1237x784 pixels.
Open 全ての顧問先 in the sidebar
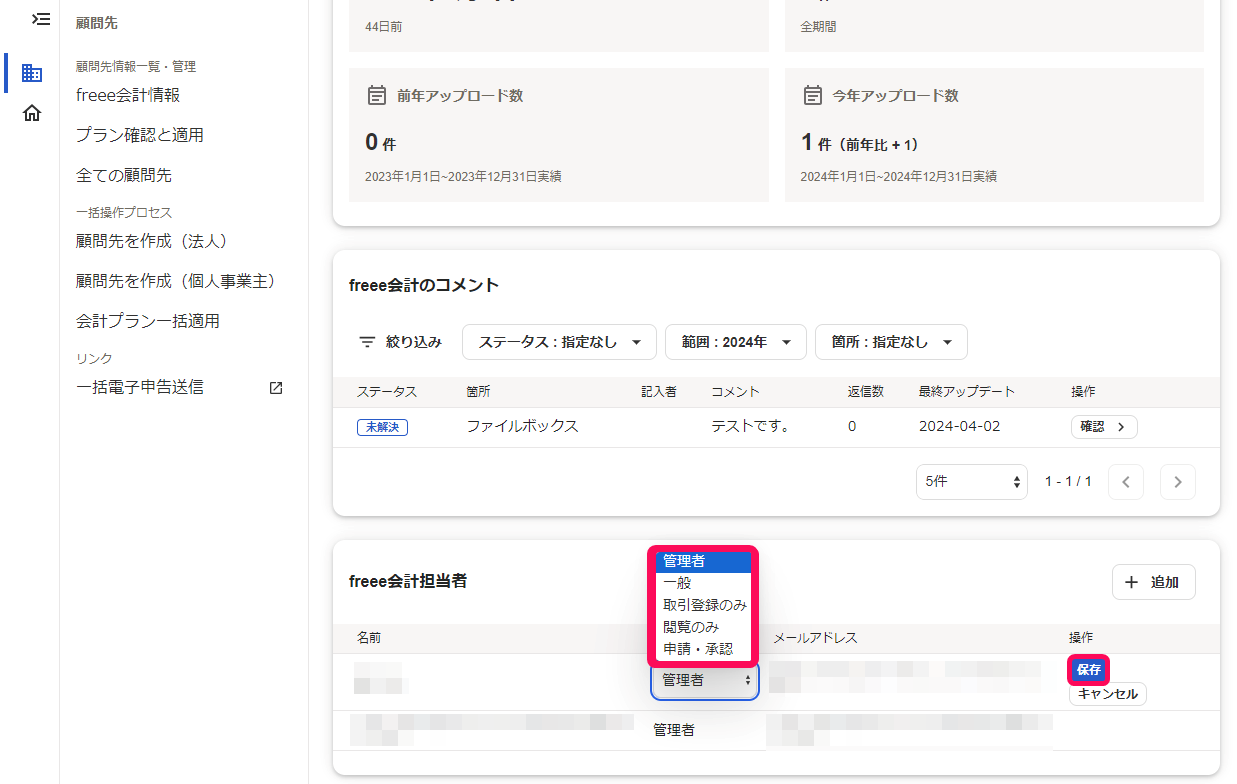click(124, 175)
